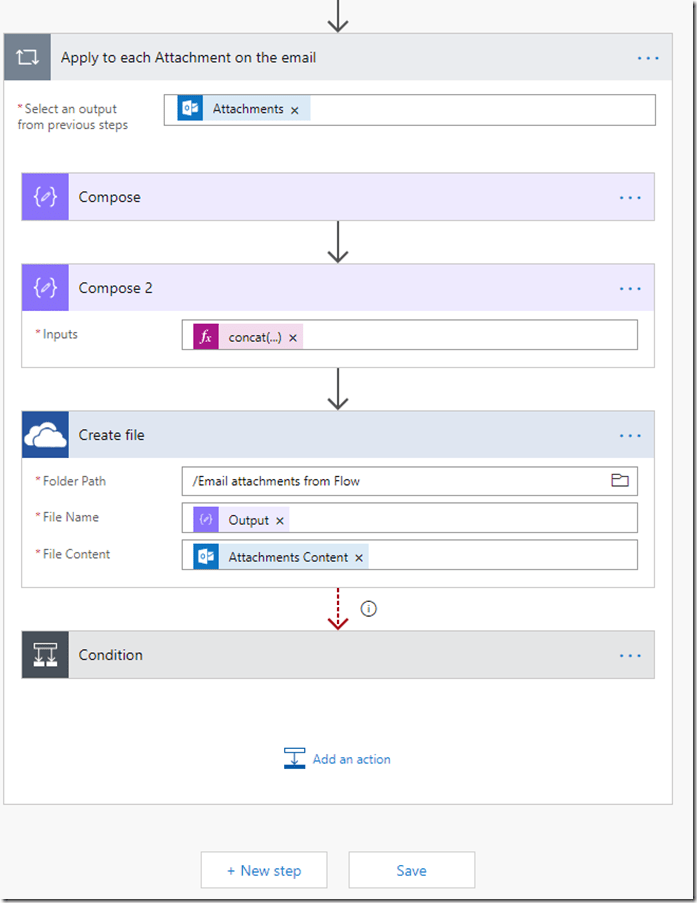Open the Compose 2 ellipsis menu

[x=630, y=289]
